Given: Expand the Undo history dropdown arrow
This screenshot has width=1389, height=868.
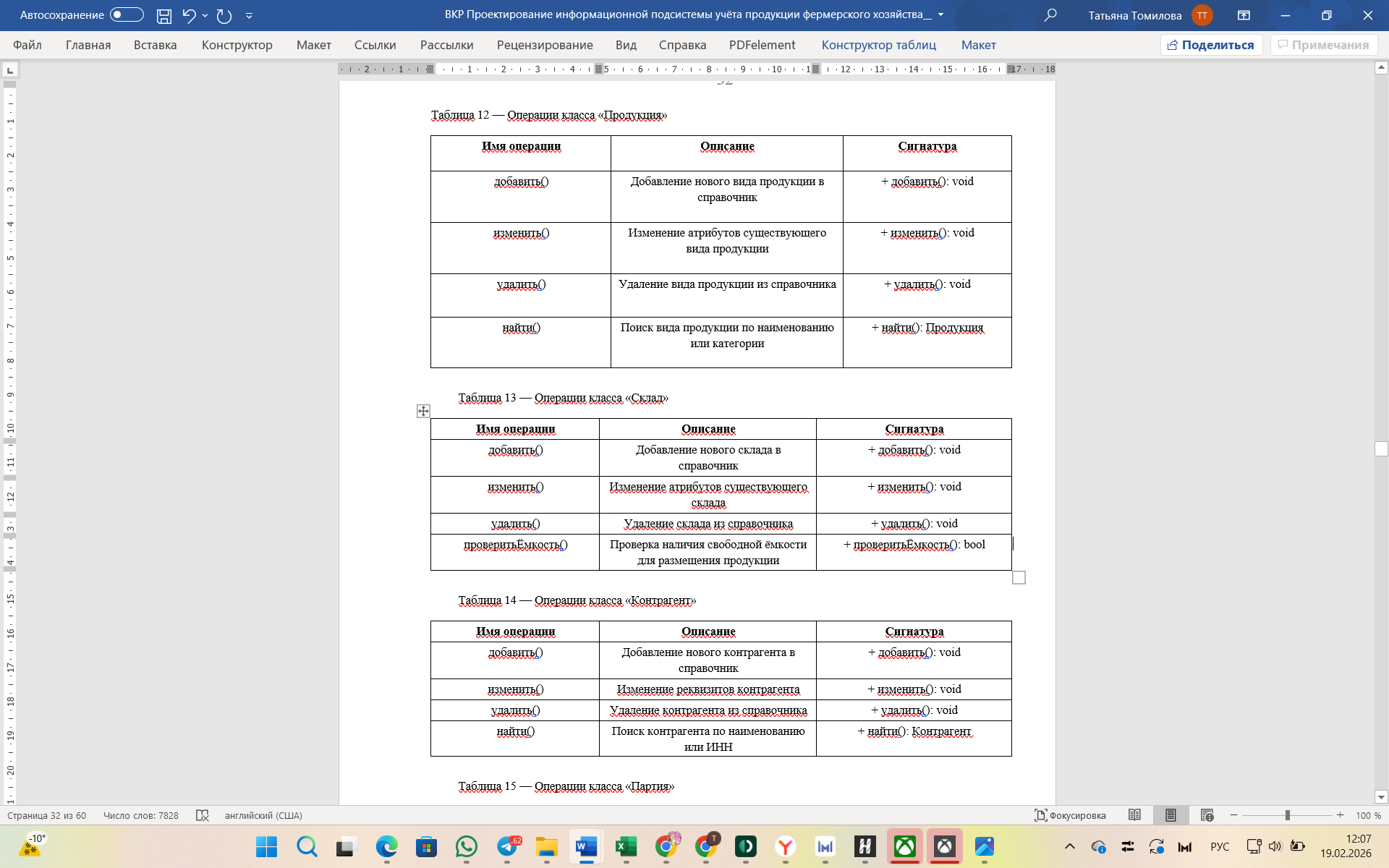Looking at the screenshot, I should coord(205,15).
